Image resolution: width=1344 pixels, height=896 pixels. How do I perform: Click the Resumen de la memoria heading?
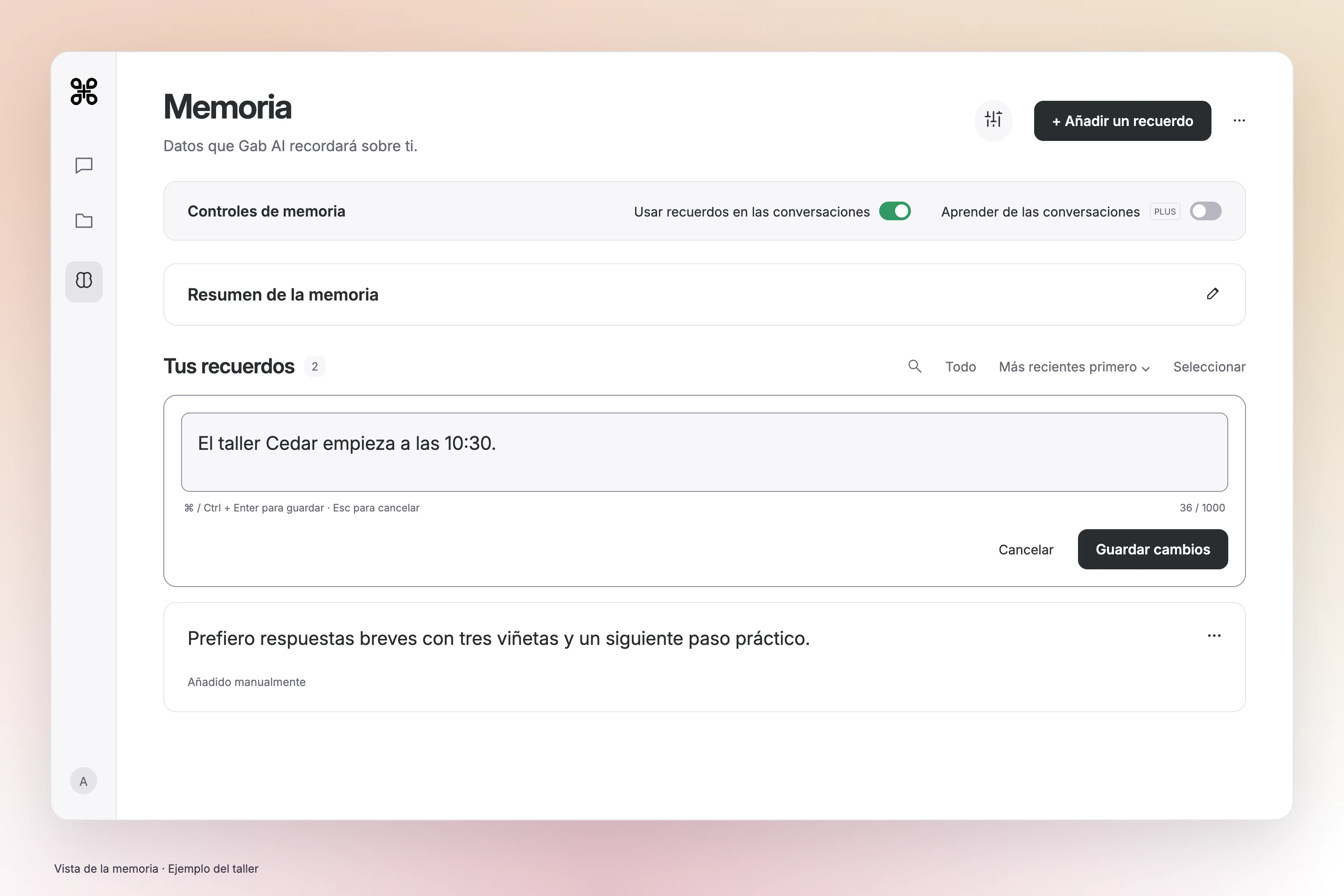(x=283, y=294)
